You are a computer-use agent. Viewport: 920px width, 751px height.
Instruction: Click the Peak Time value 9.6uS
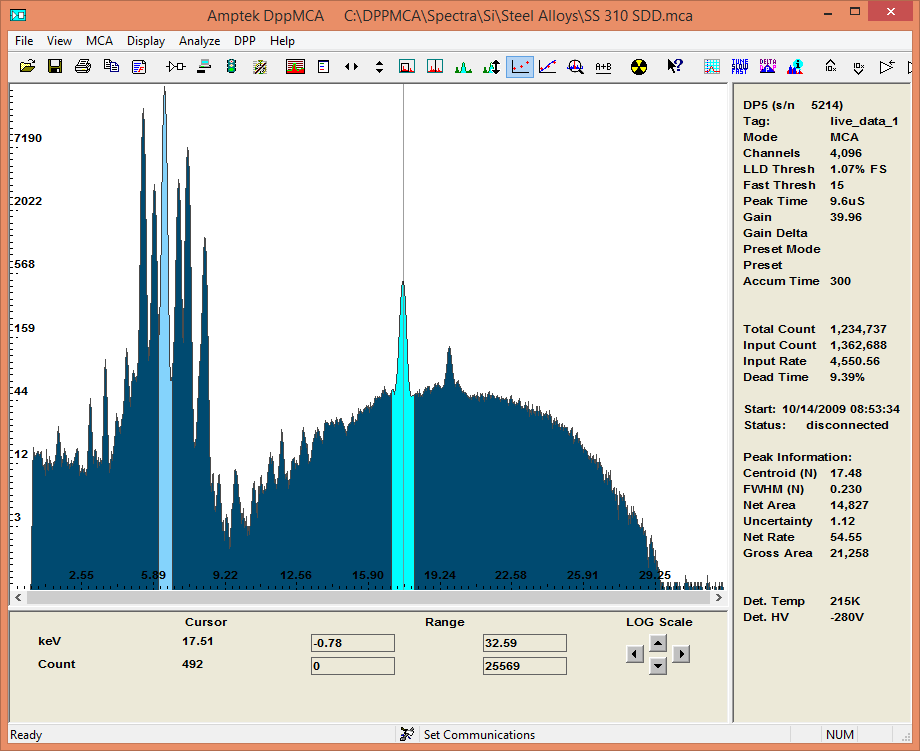tap(847, 201)
